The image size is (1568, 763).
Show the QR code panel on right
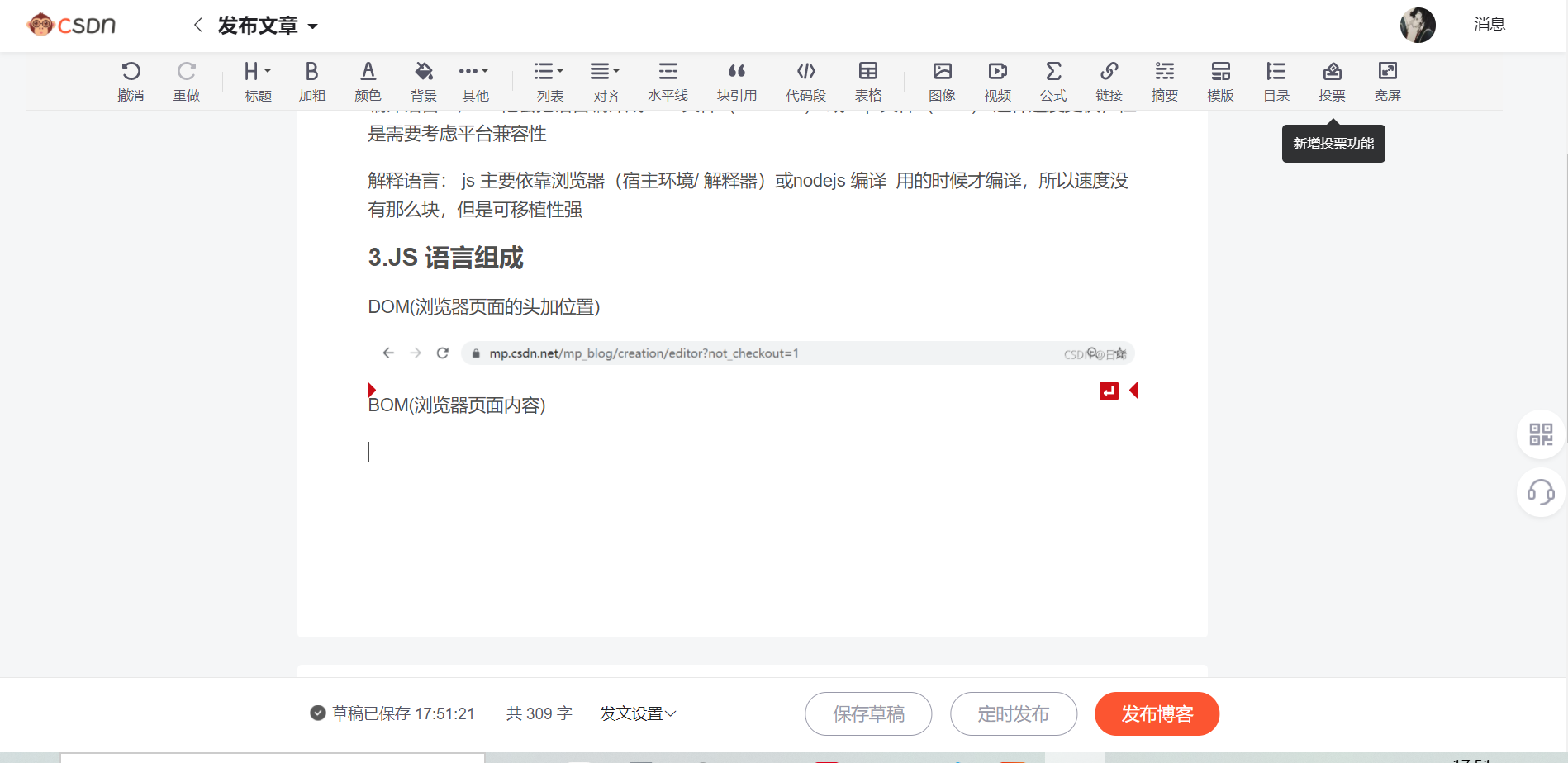point(1540,434)
